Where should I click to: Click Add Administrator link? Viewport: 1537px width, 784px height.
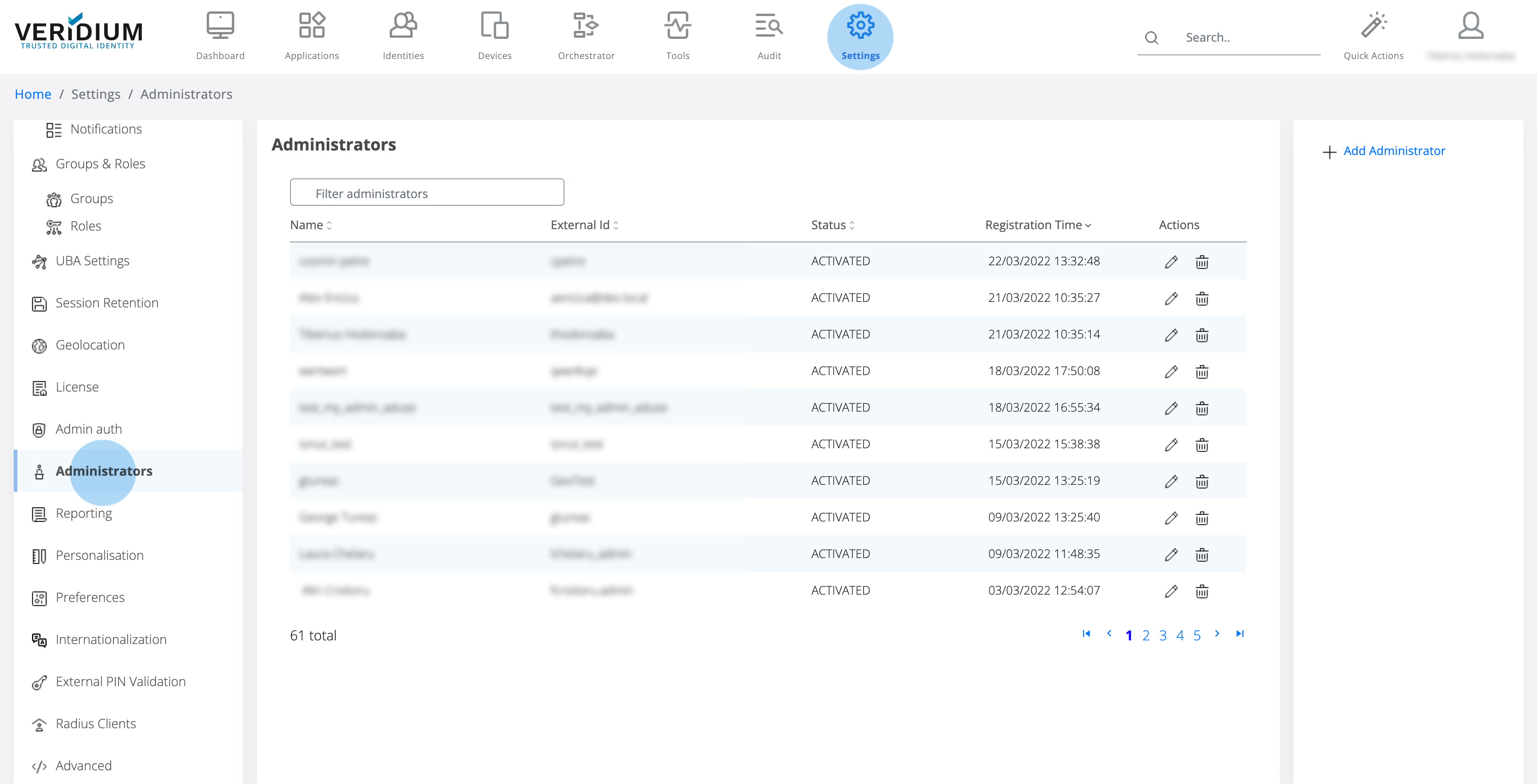coord(1393,151)
